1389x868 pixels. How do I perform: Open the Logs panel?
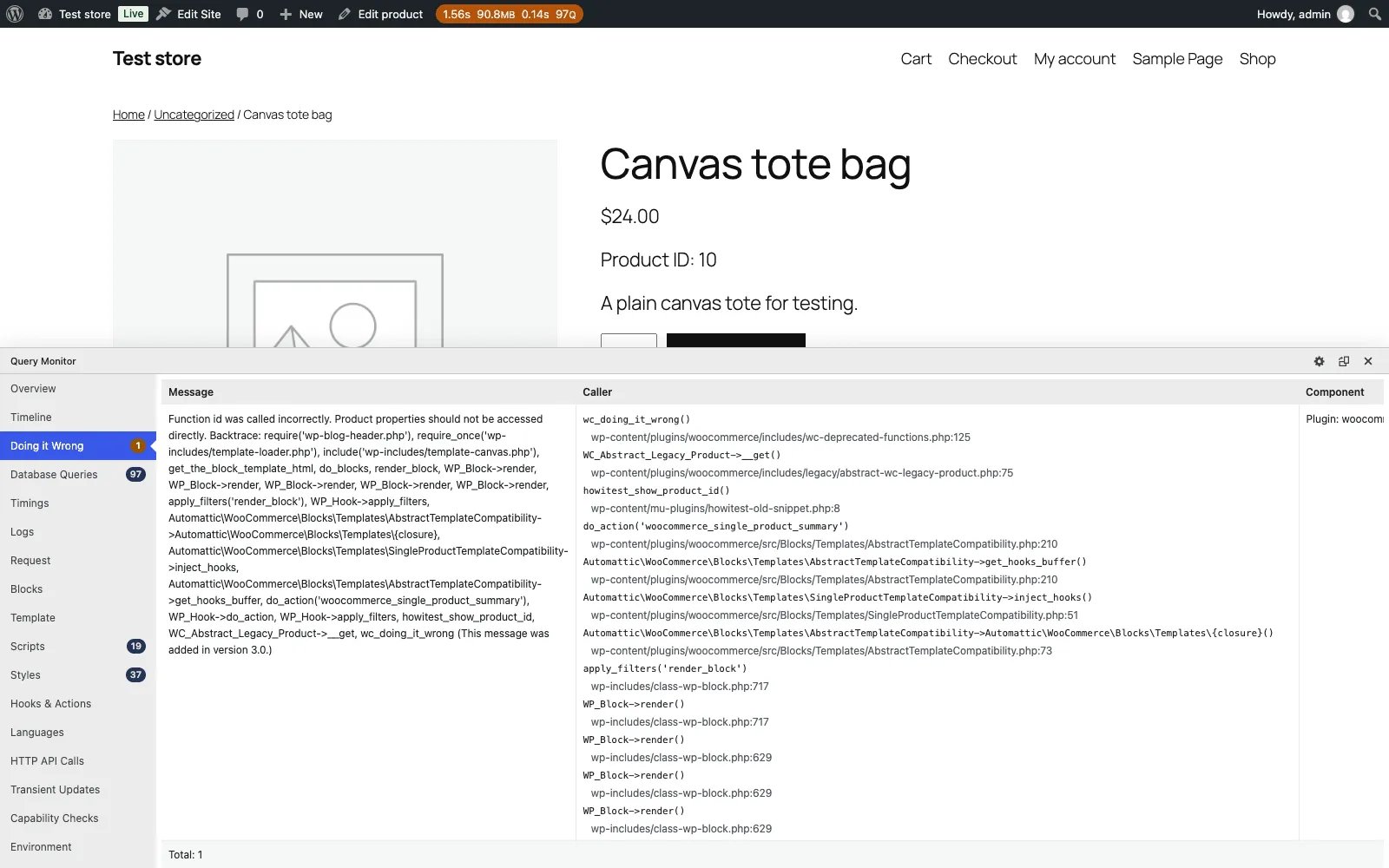tap(78, 532)
